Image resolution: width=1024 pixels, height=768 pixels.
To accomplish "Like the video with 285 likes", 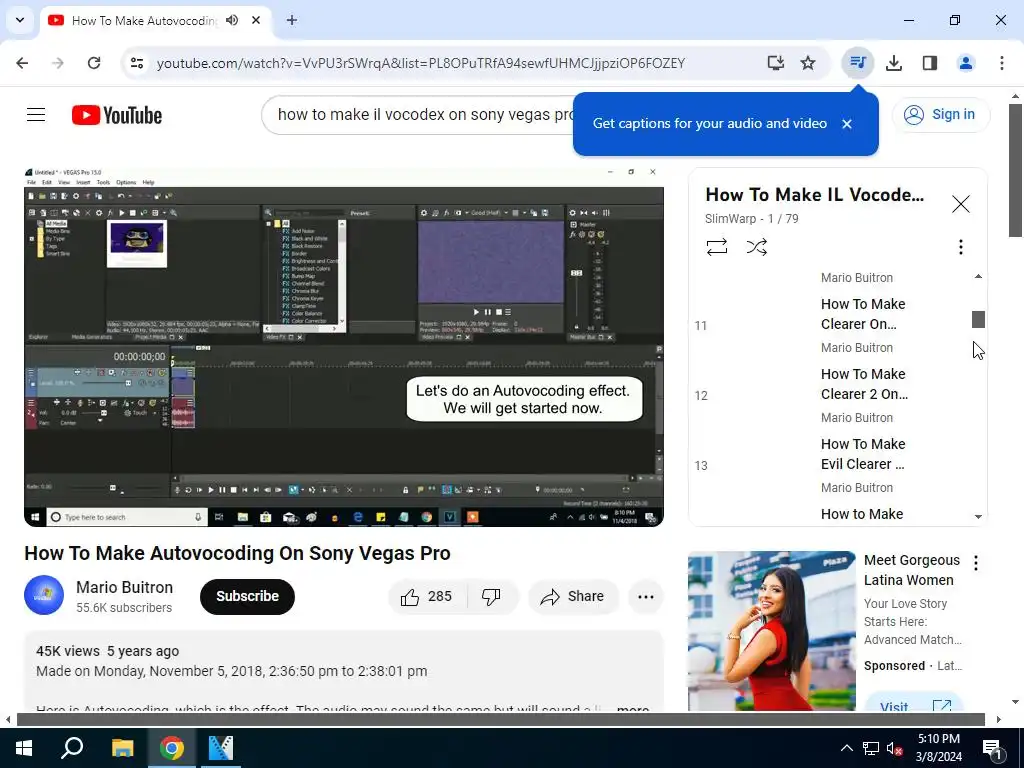I will pos(427,596).
